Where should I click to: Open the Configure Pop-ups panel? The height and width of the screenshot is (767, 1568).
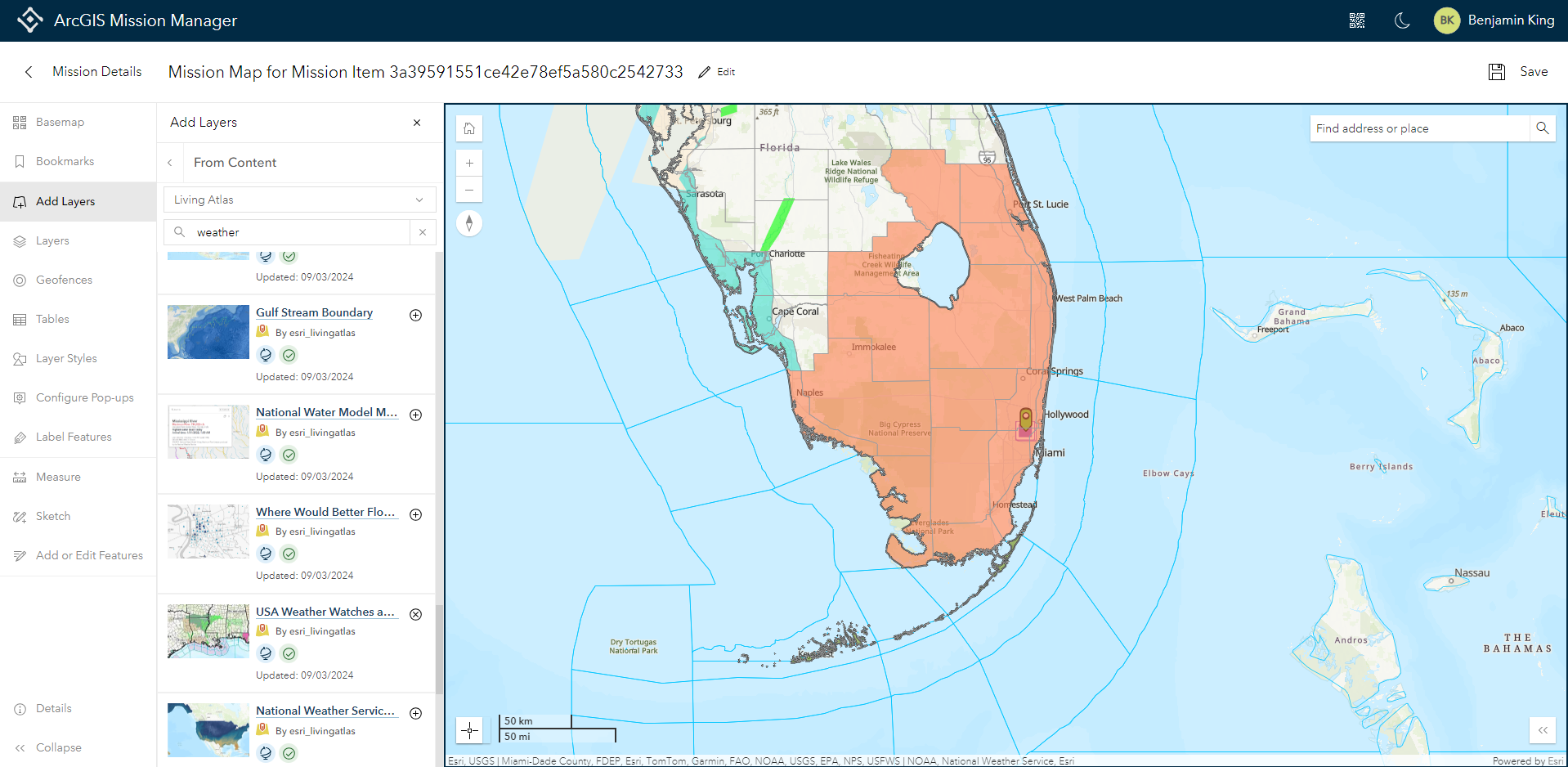[x=85, y=397]
